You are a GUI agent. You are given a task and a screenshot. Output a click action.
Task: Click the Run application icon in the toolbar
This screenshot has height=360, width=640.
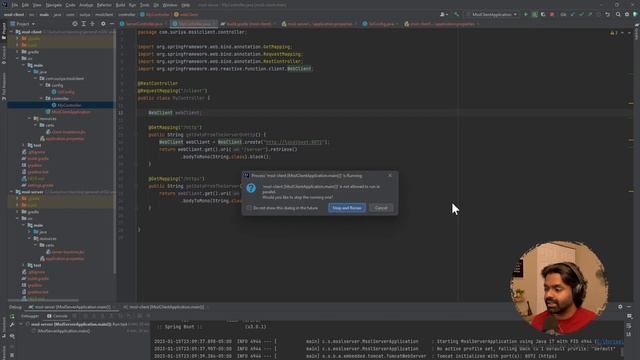[526, 14]
